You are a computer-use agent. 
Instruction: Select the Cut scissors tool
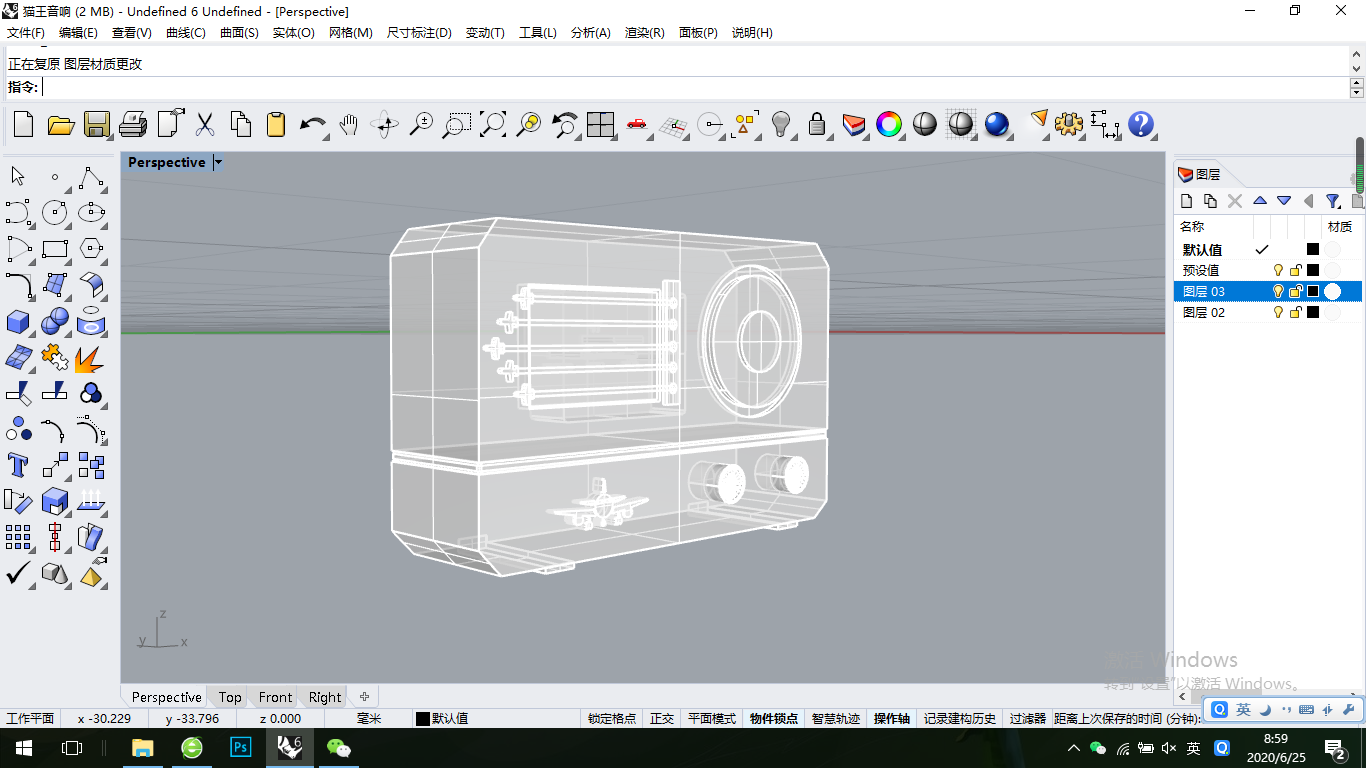tap(205, 124)
